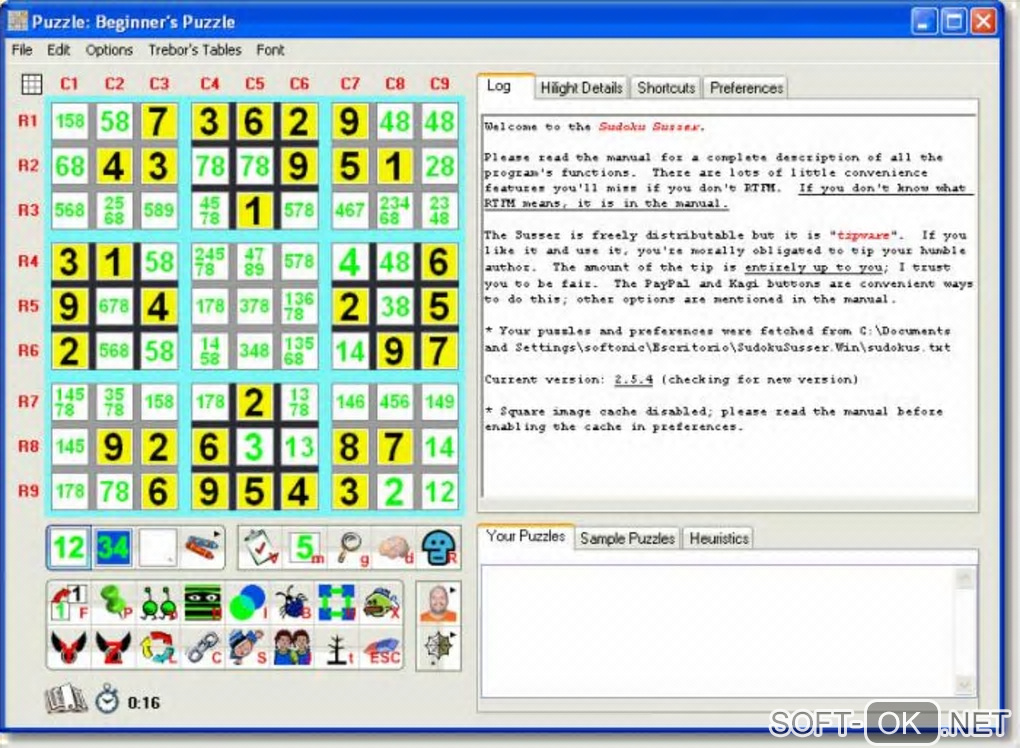Click the Your Puzzles list scrollbar up arrow

[965, 578]
